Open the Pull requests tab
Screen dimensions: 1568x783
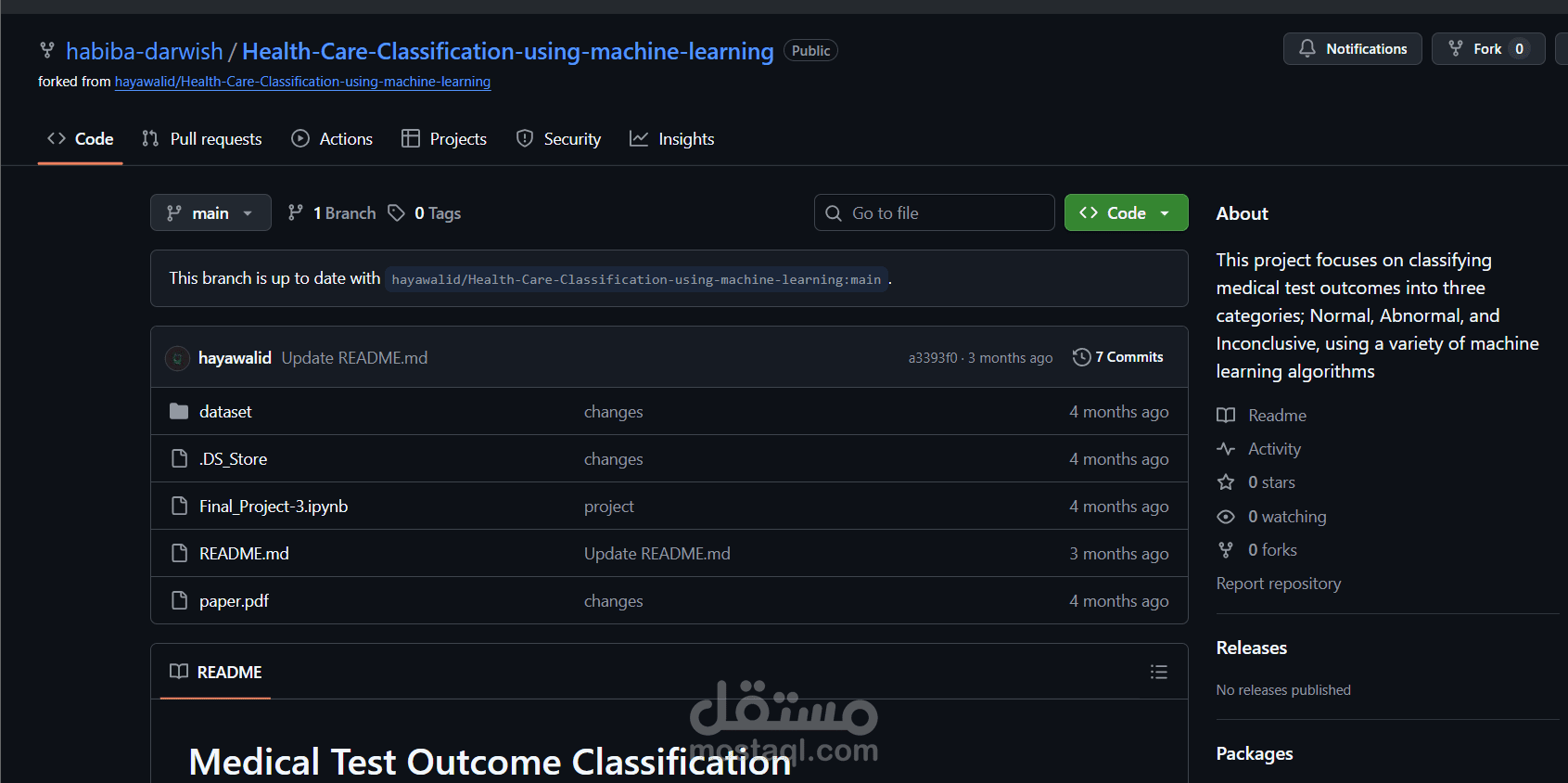click(x=202, y=138)
